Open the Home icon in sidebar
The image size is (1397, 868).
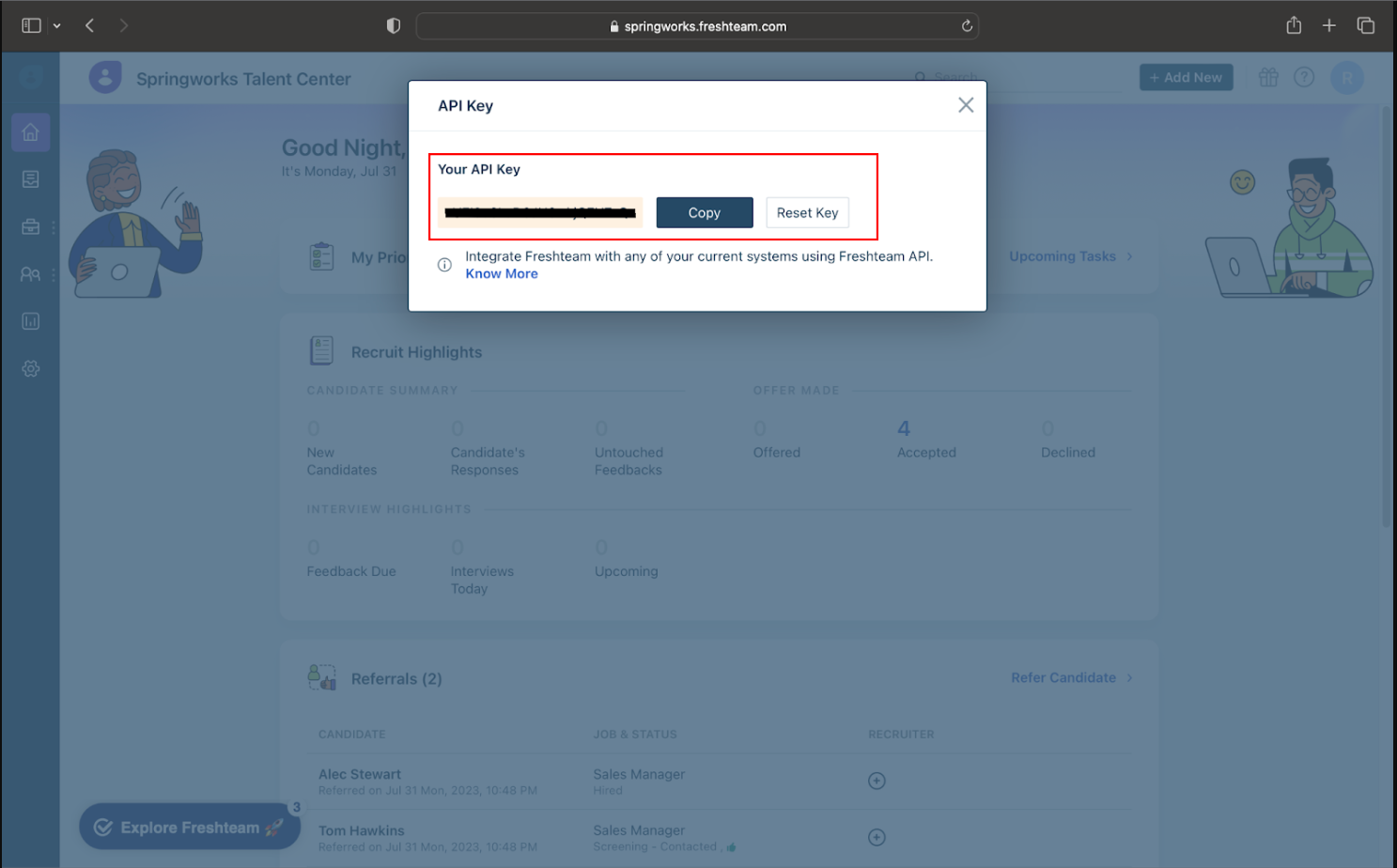(31, 132)
